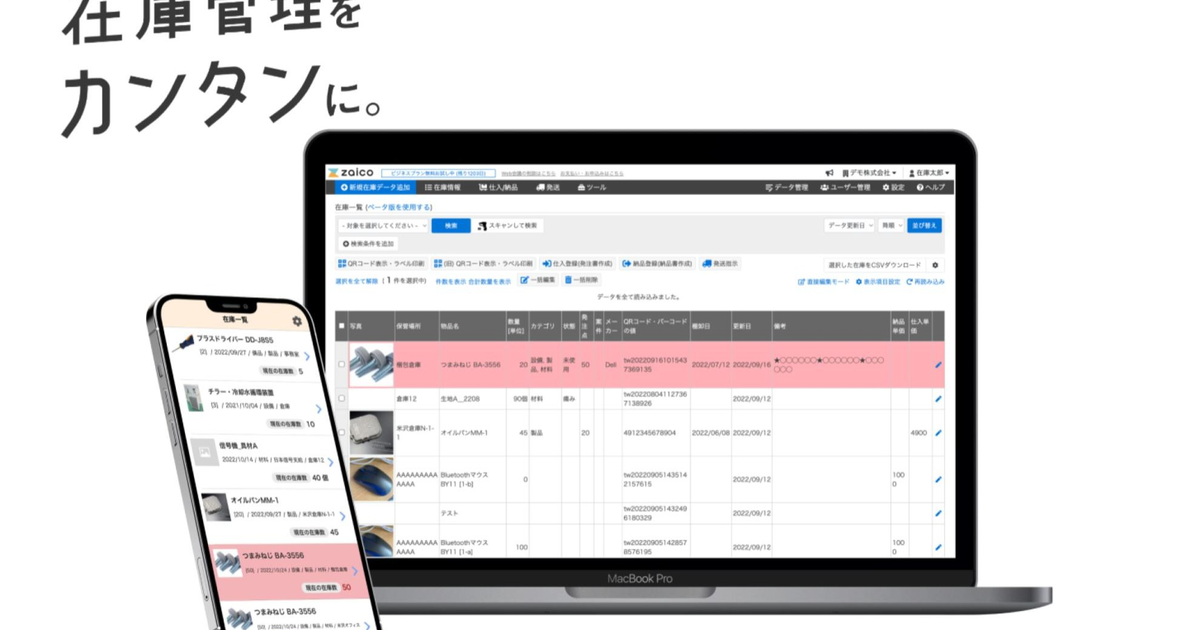
Task: Open the ツール menu
Action: coord(592,187)
